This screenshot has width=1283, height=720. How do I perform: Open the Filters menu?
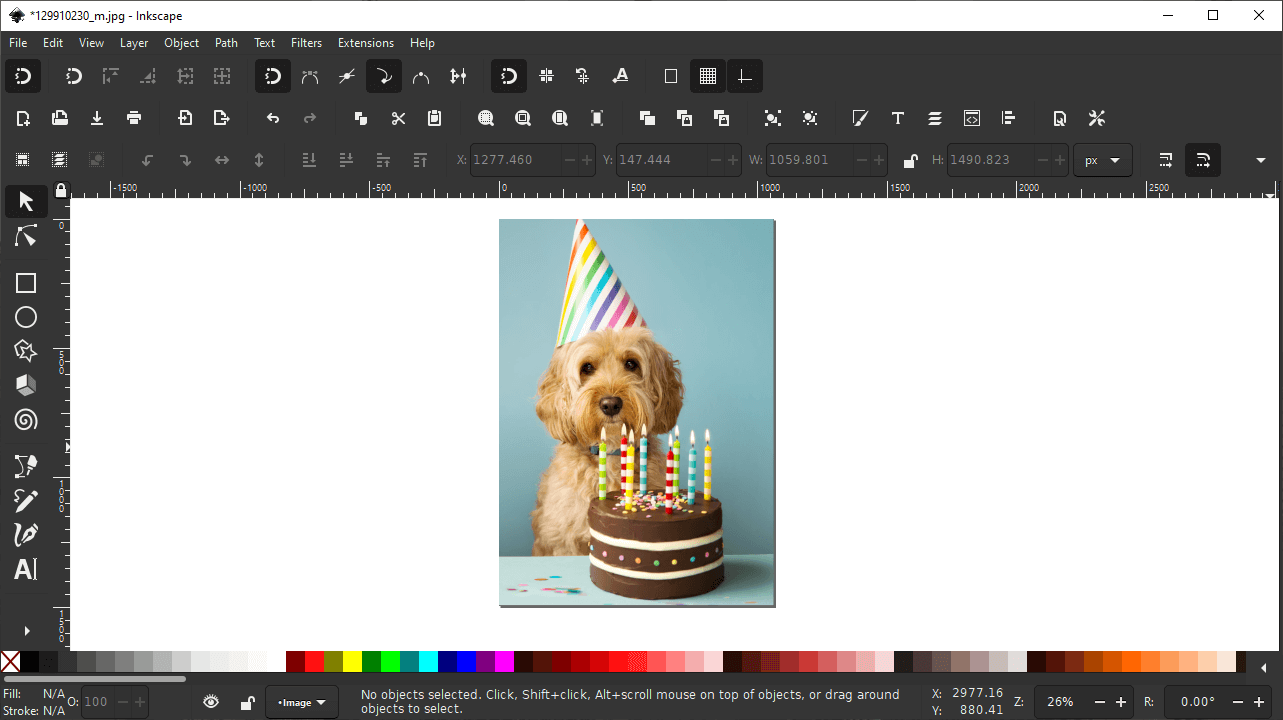[x=307, y=43]
